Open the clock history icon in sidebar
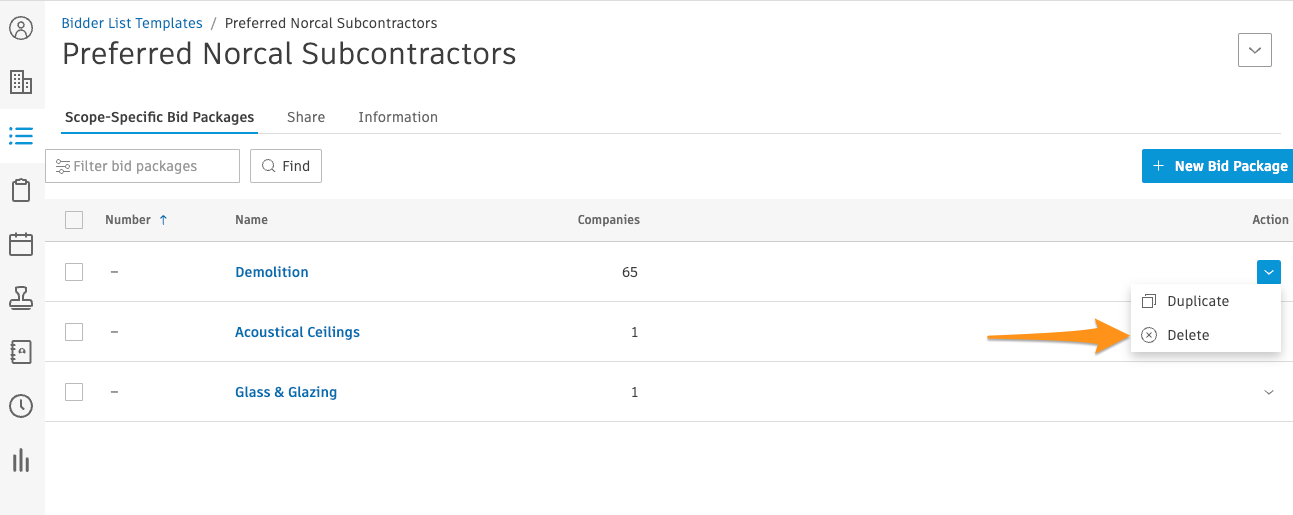Viewport: 1293px width, 515px height. (21, 406)
